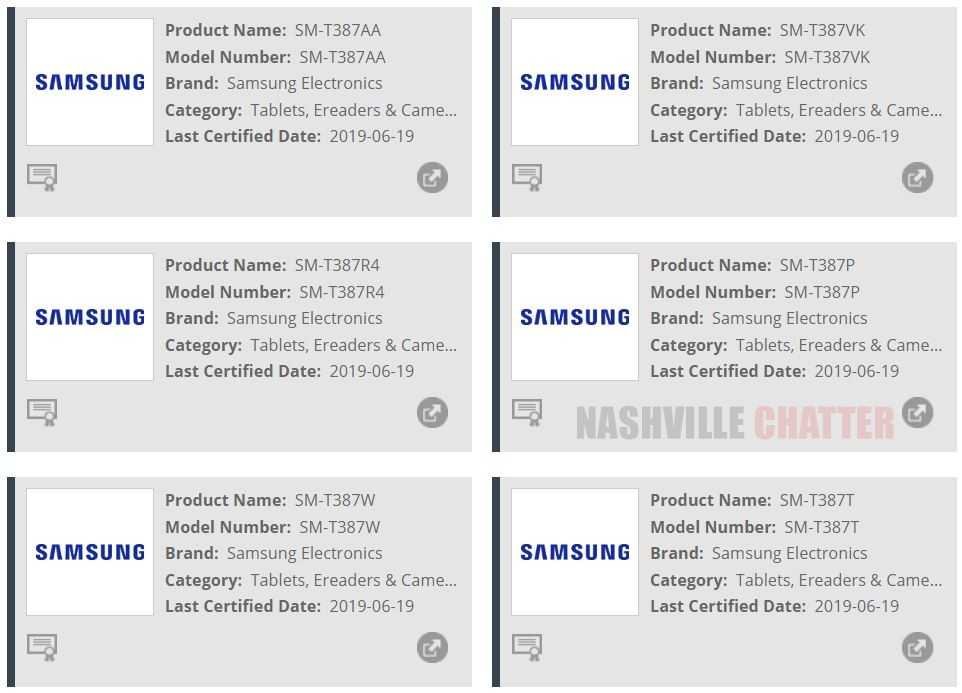The height and width of the screenshot is (693, 962).
Task: Click Samsung logo thumbnail on SM-T387VK card
Action: 575,82
